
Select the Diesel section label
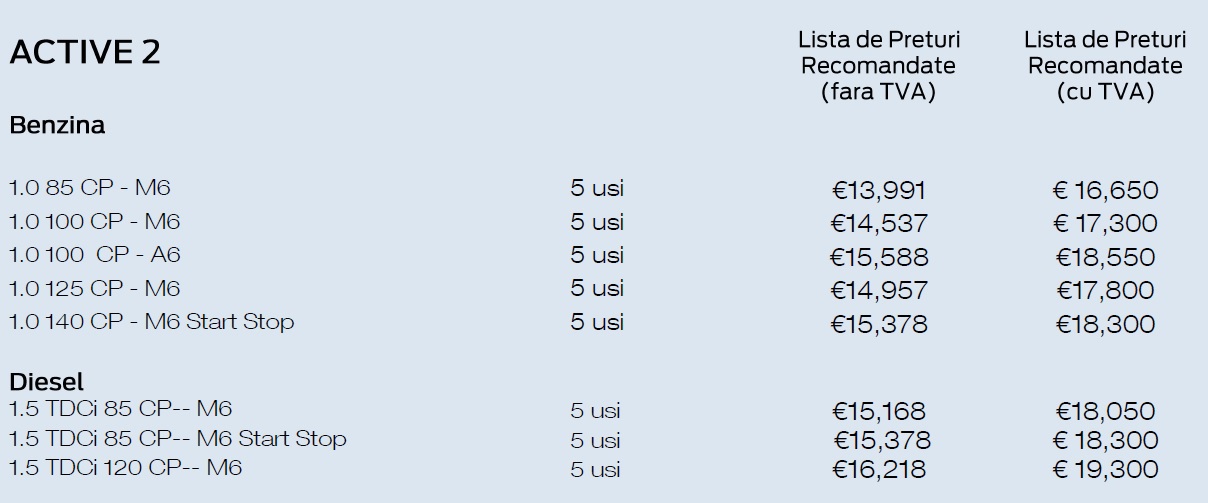click(47, 382)
